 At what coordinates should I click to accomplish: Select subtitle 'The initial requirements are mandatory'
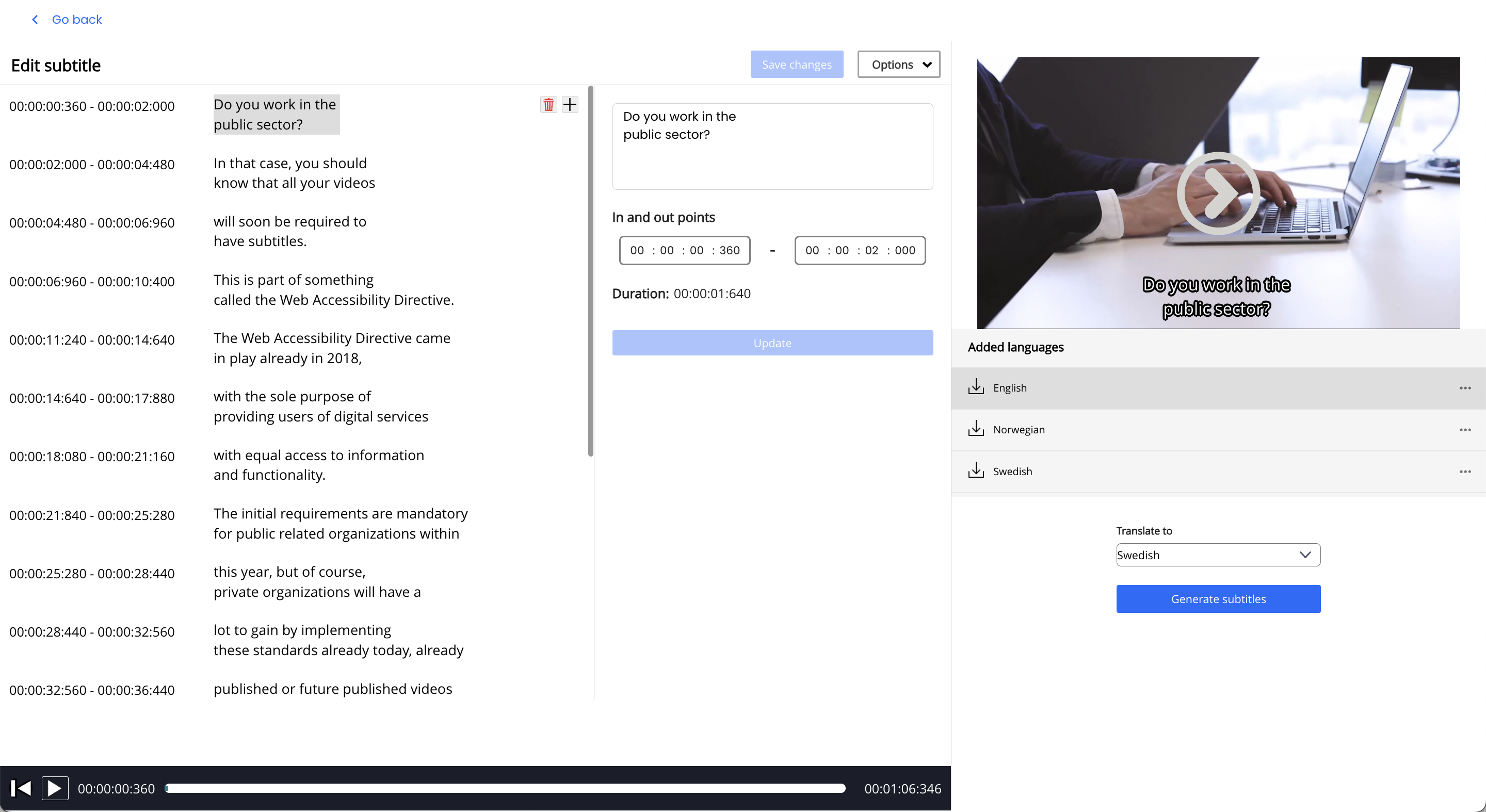point(341,523)
